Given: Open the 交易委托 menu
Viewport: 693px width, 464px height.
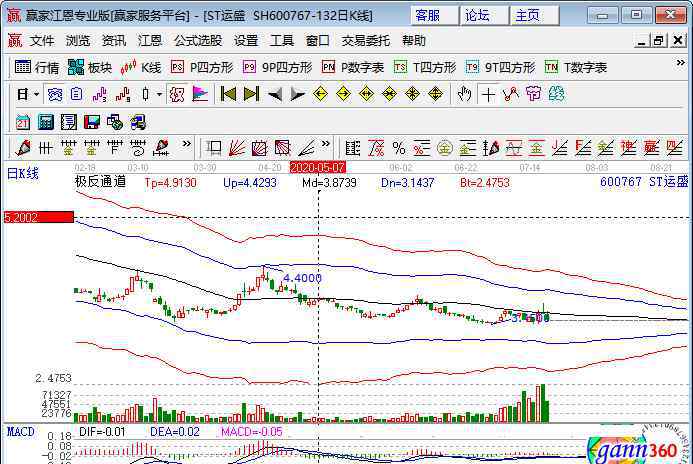Looking at the screenshot, I should [366, 40].
